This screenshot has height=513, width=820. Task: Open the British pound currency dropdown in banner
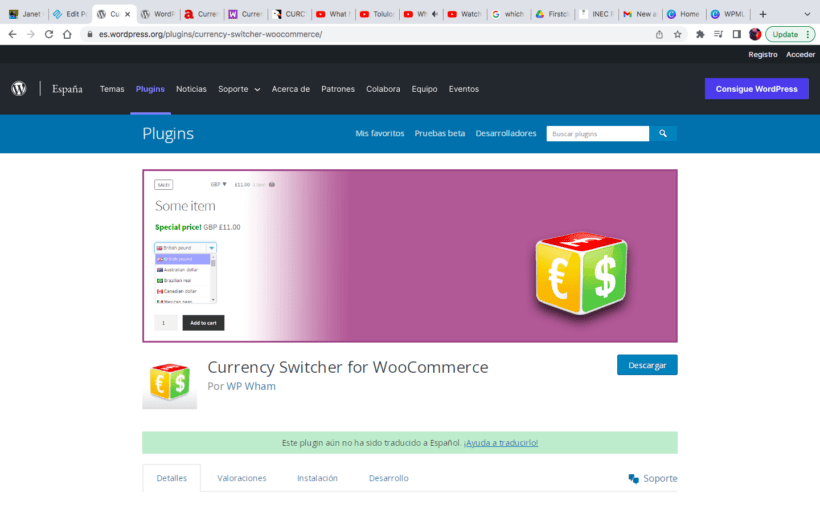[x=185, y=247]
